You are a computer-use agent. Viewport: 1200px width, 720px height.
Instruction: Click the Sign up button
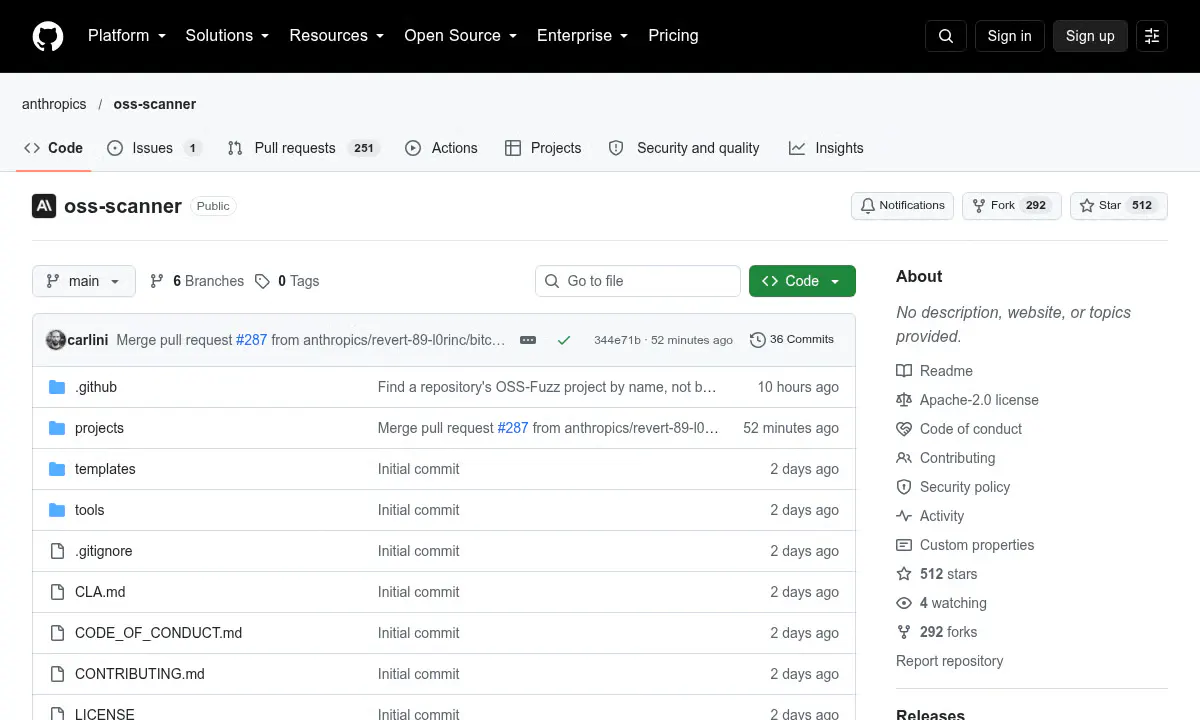pyautogui.click(x=1090, y=36)
